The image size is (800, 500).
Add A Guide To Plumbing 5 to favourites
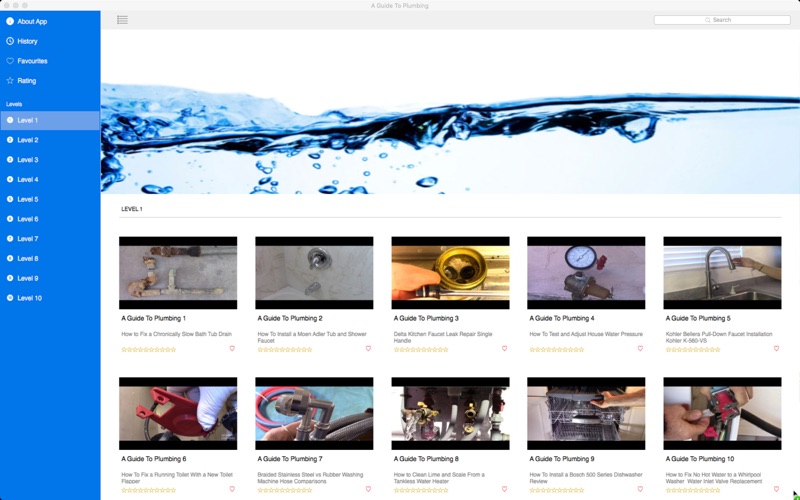coord(777,348)
